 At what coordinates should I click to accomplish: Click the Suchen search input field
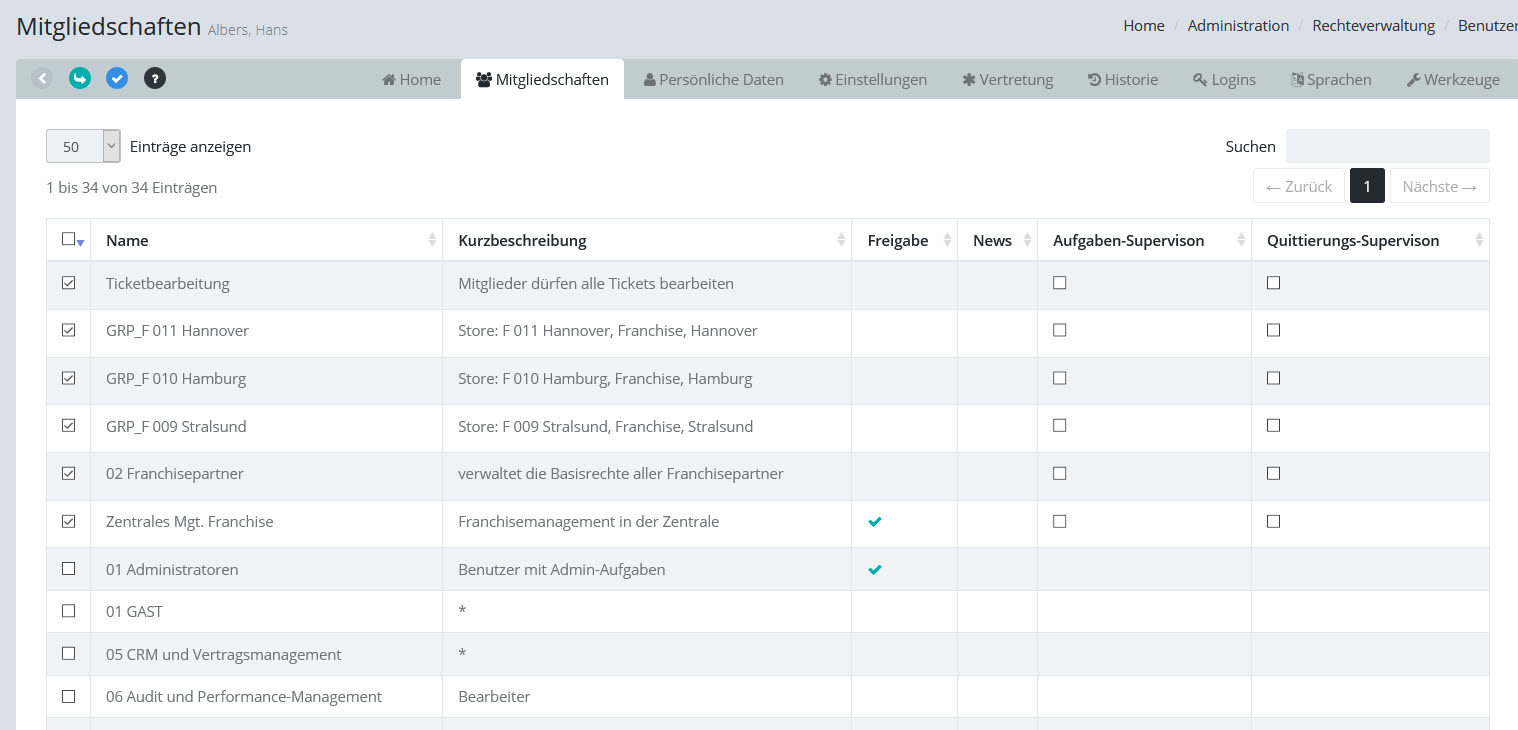[x=1387, y=146]
